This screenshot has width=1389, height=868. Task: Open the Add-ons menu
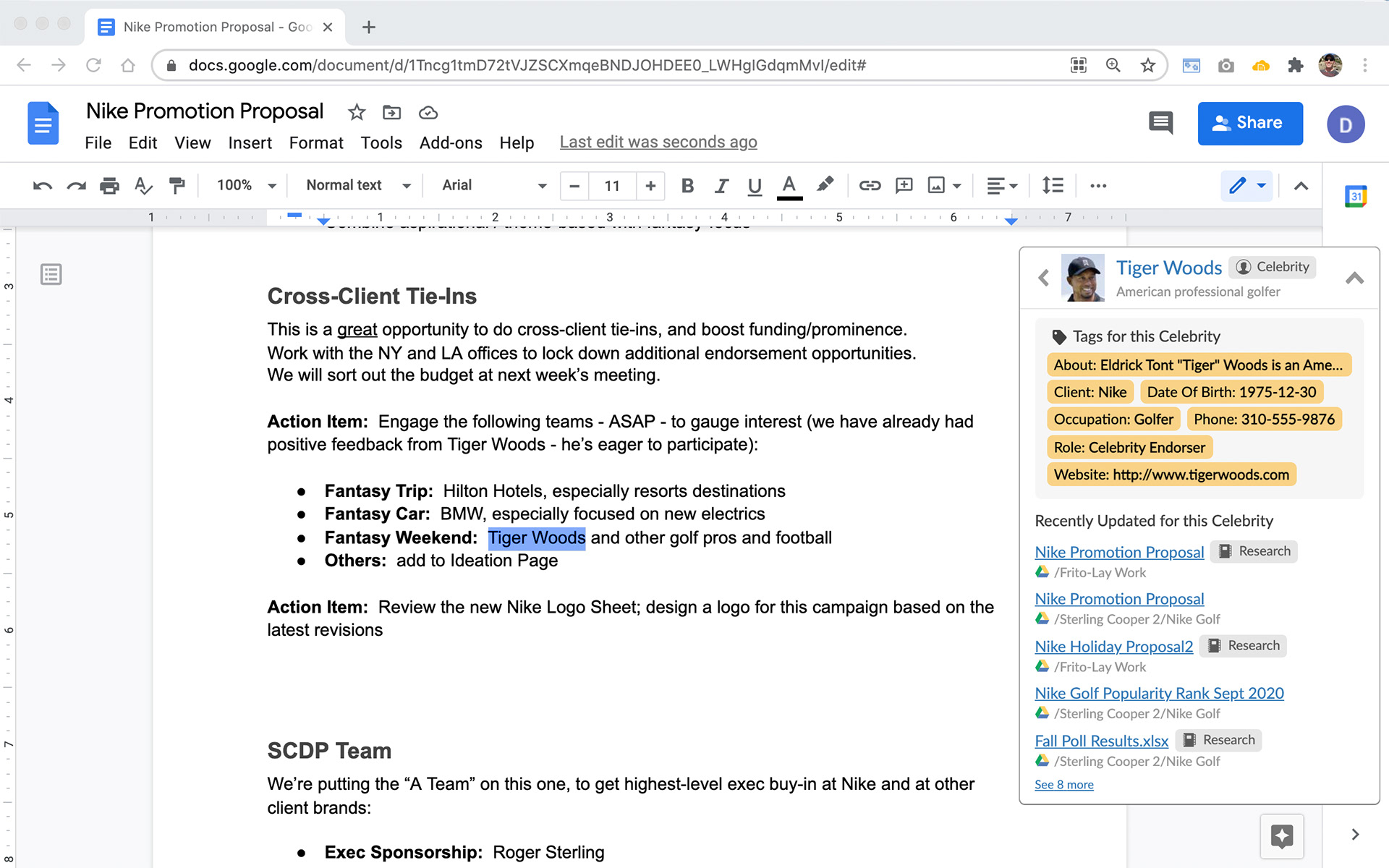tap(451, 142)
